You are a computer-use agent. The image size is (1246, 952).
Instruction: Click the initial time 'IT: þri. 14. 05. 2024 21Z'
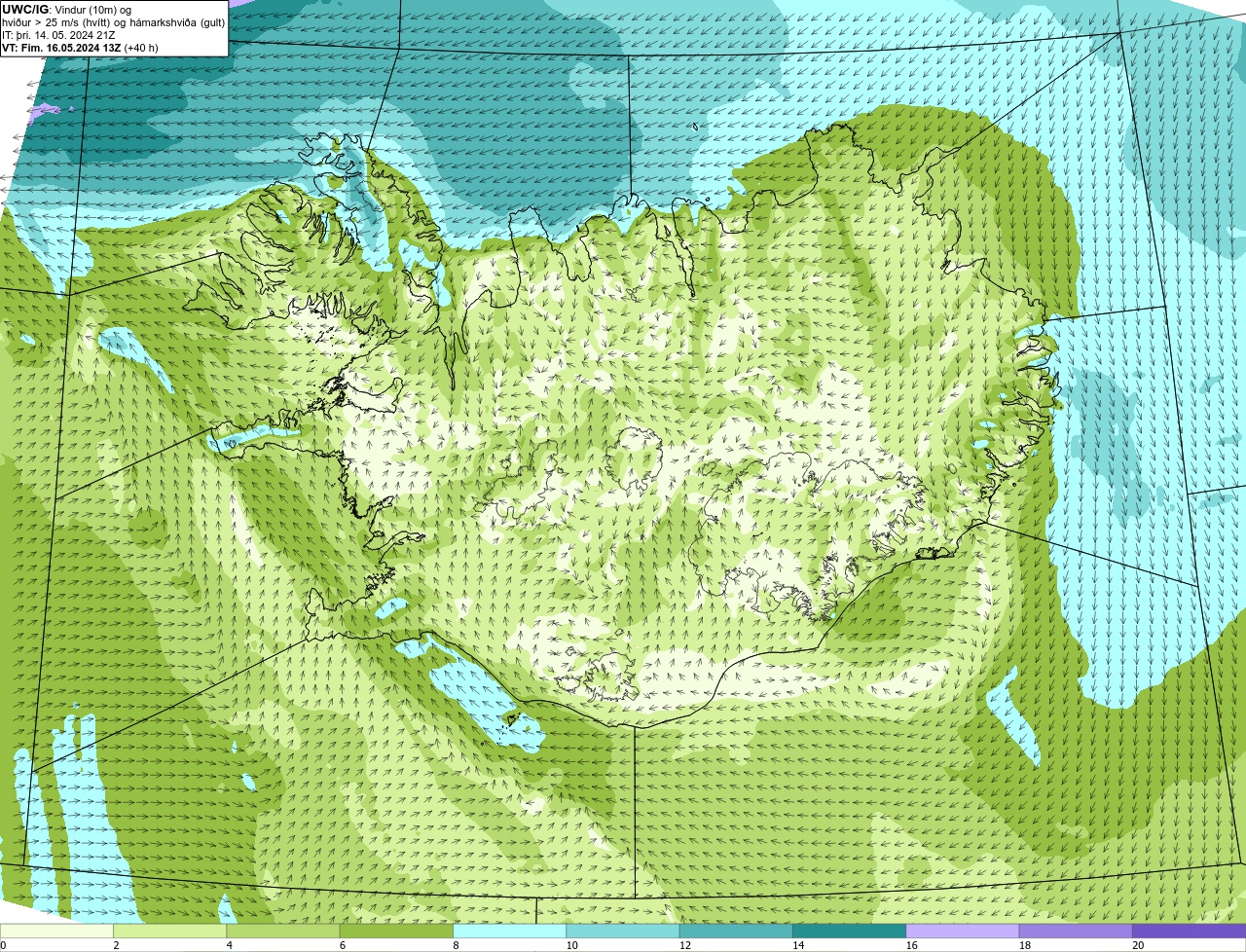click(x=60, y=35)
